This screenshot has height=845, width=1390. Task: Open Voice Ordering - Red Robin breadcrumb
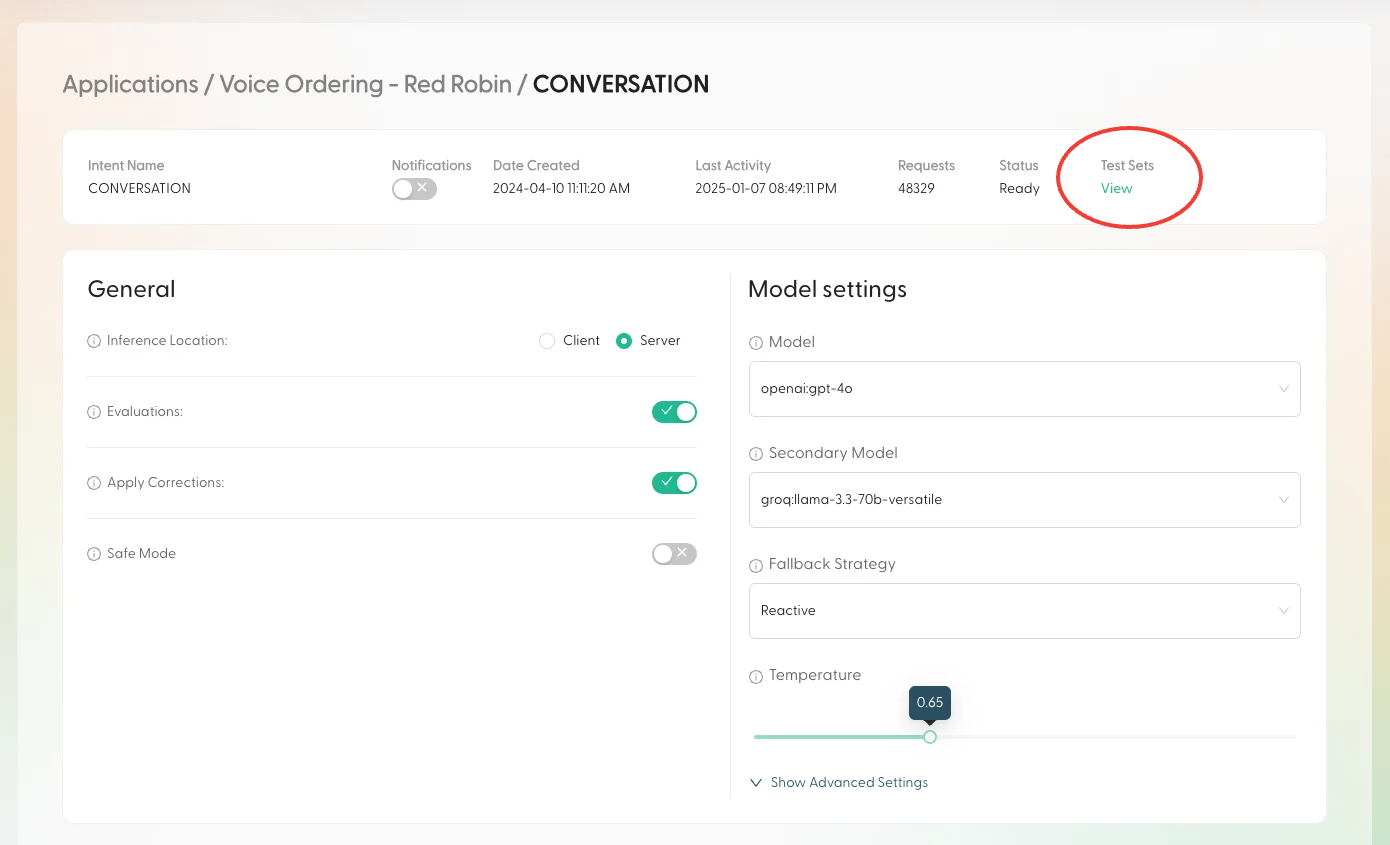point(365,85)
